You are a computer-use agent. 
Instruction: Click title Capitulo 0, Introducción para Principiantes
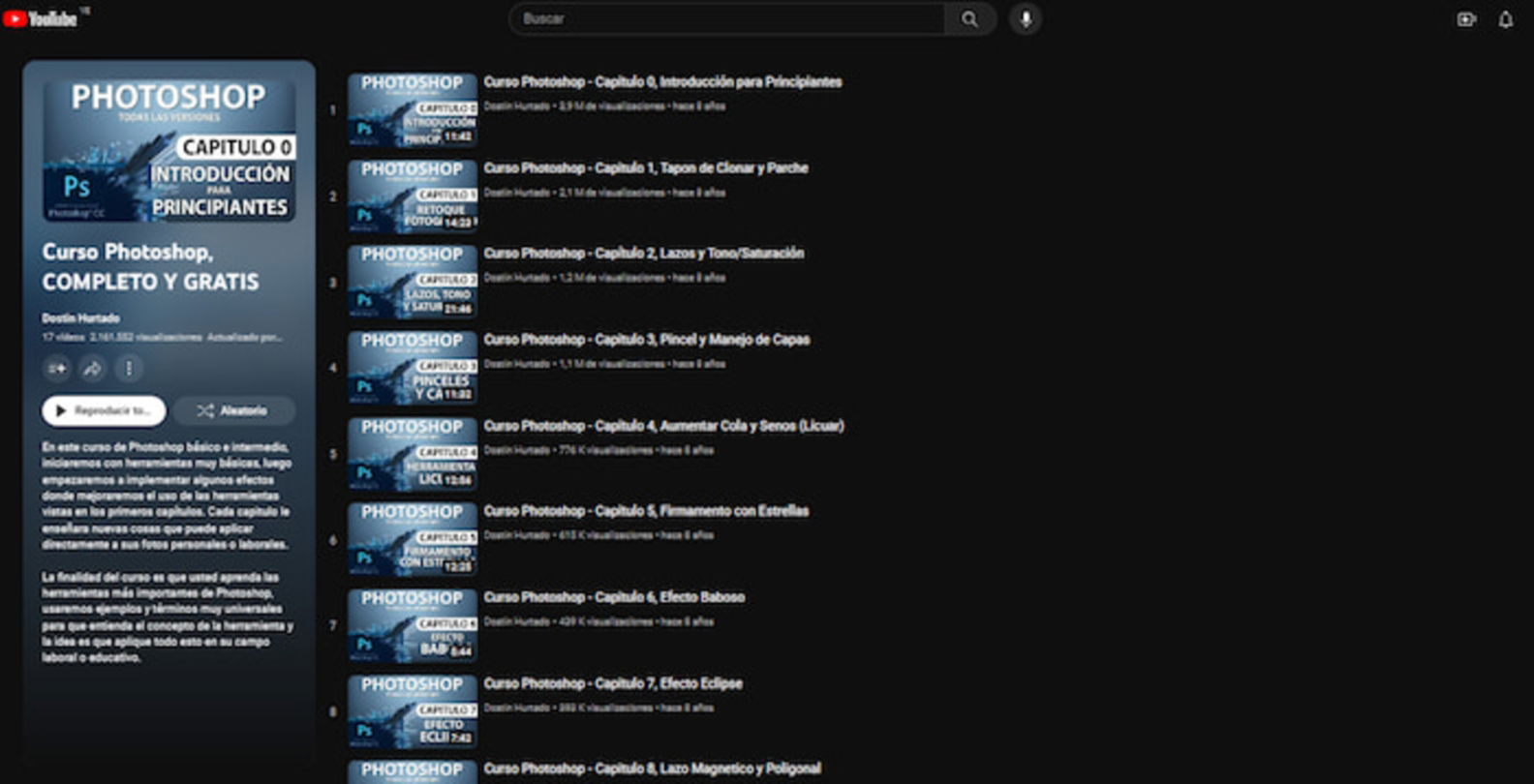click(x=662, y=82)
